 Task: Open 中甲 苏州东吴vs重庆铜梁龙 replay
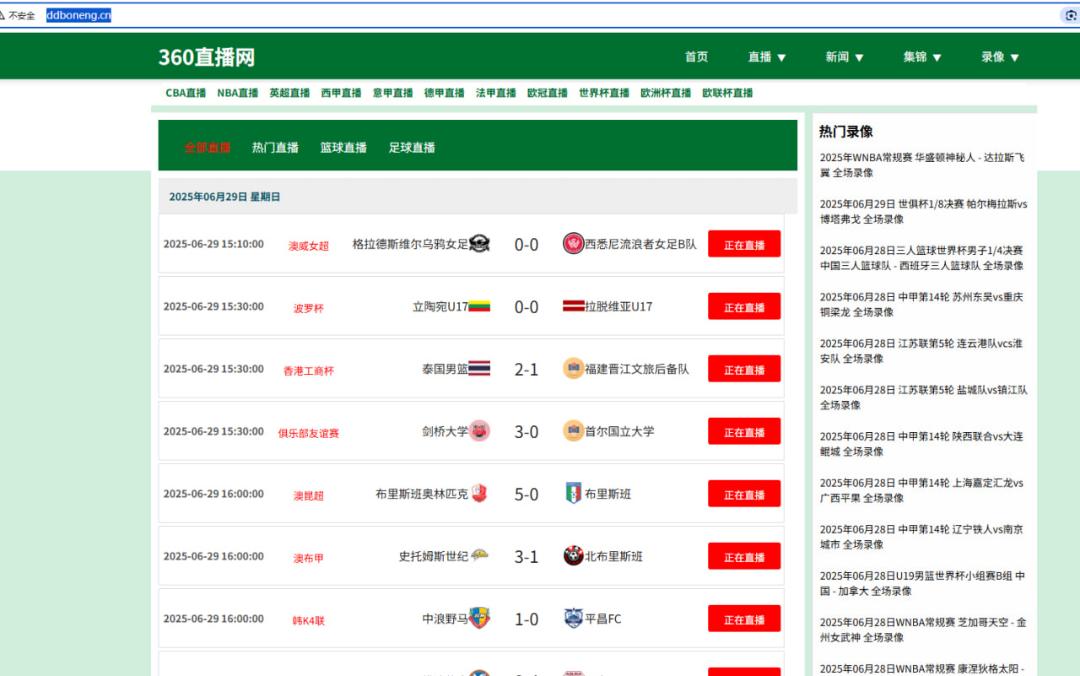[922, 305]
